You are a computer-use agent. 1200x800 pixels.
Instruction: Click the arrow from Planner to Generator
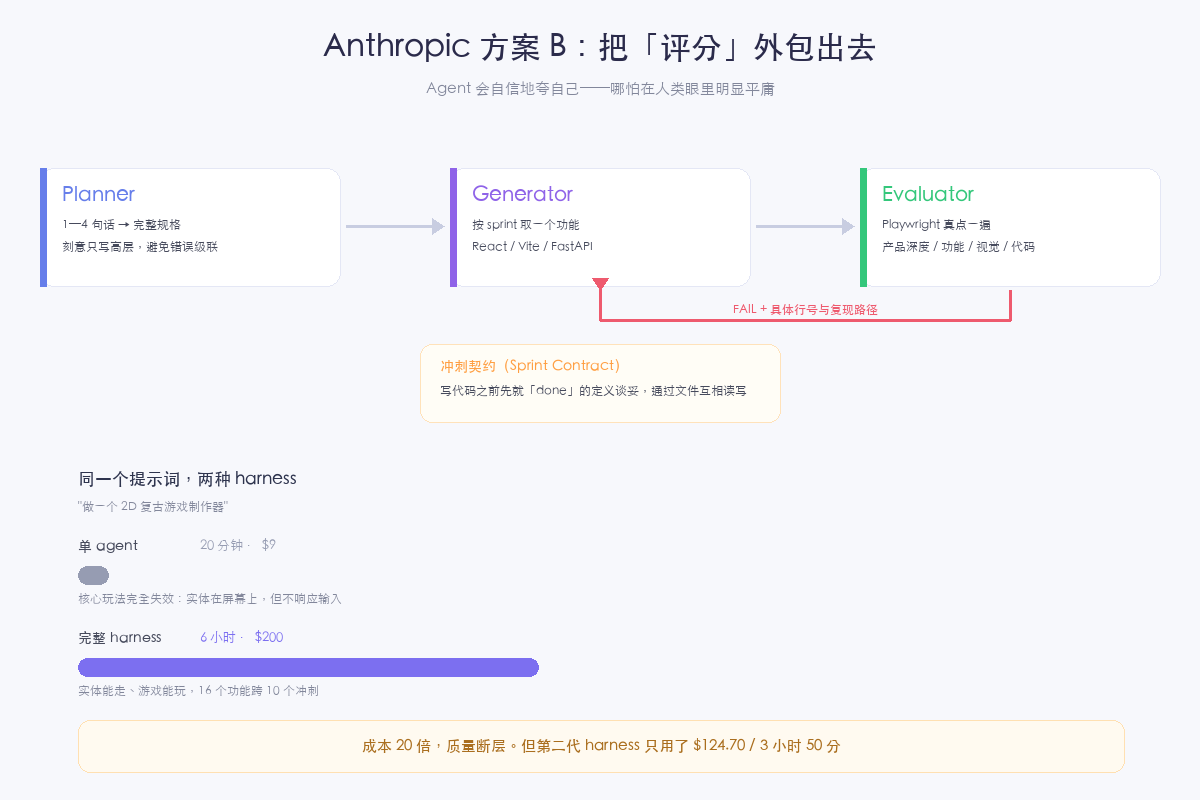pos(395,227)
